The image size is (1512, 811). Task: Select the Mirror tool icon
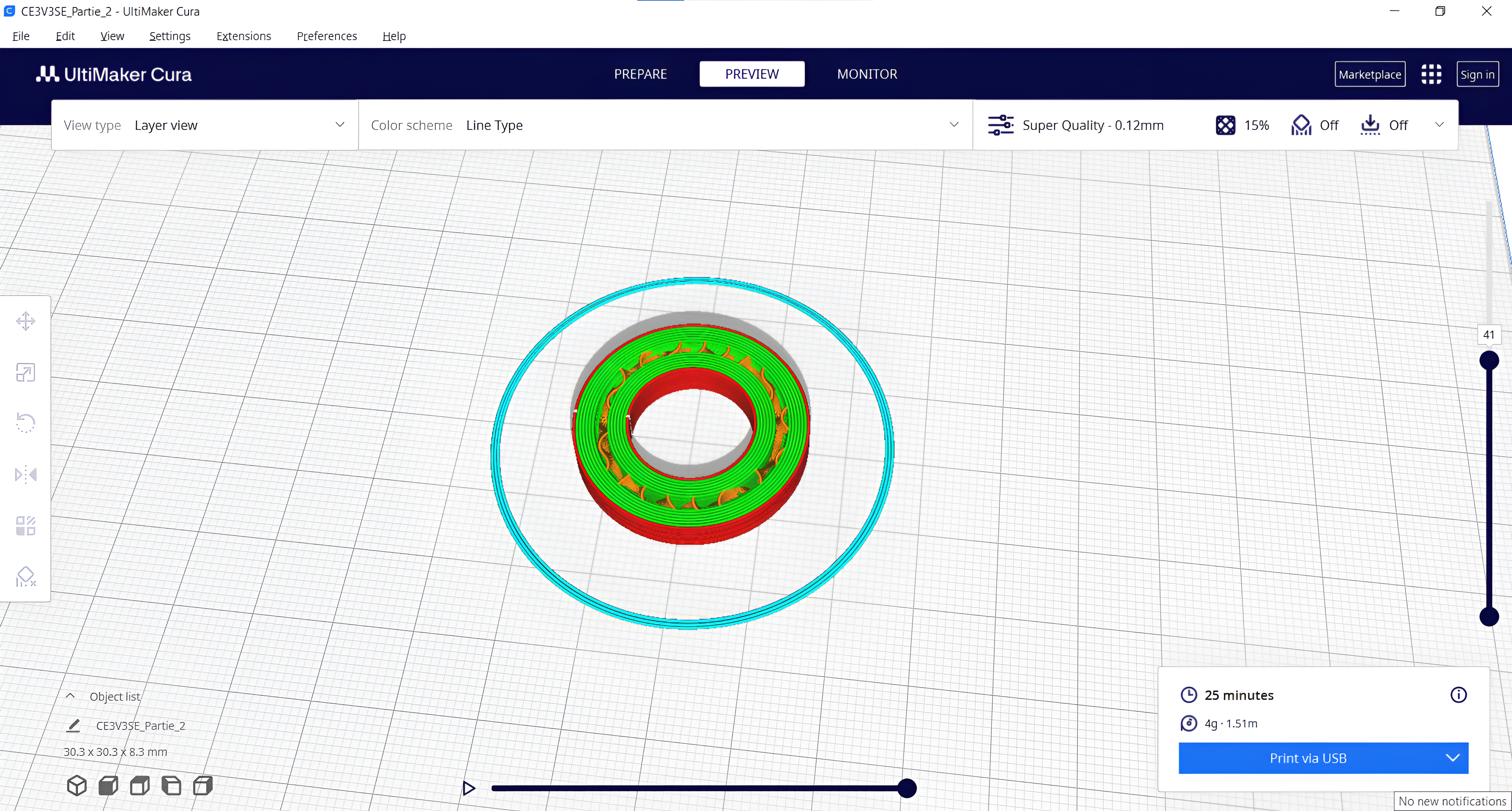pyautogui.click(x=25, y=474)
